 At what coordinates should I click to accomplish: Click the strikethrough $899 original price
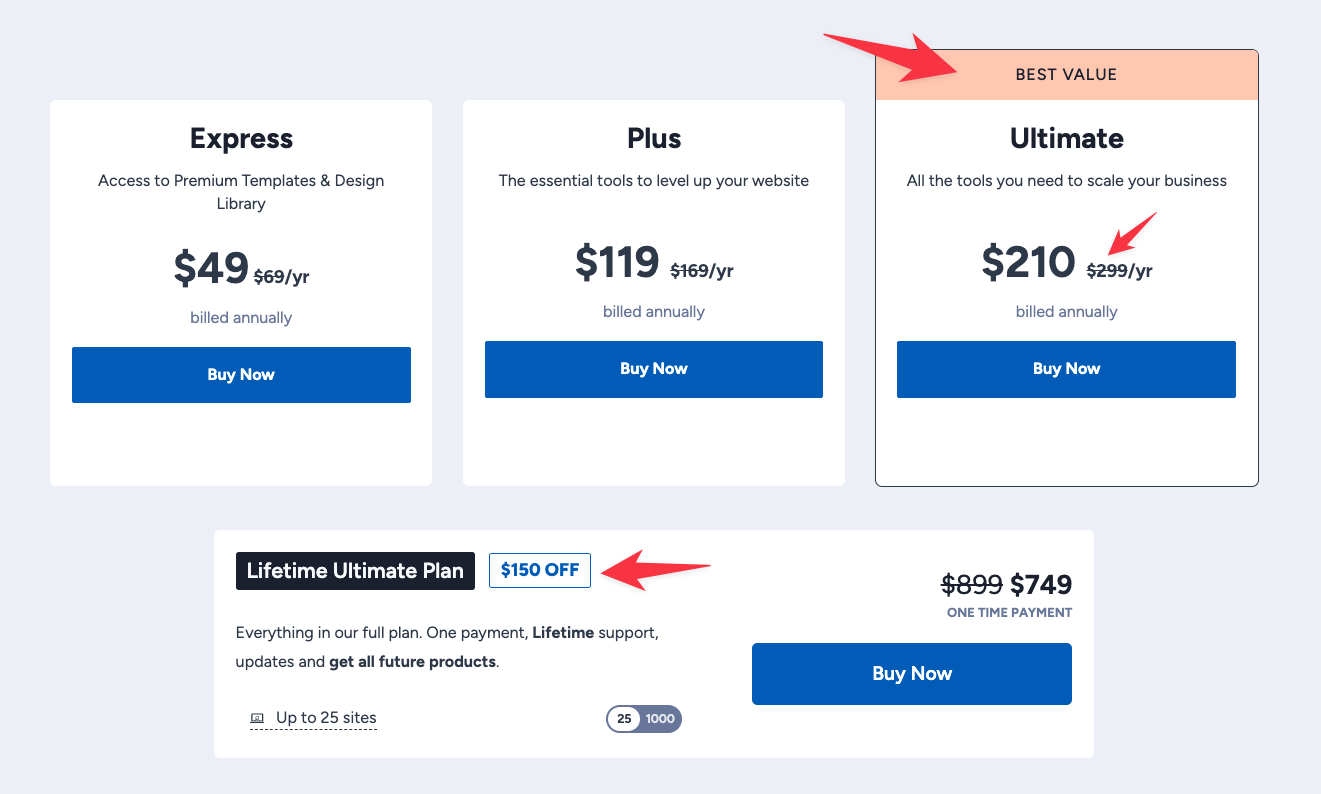pyautogui.click(x=971, y=585)
